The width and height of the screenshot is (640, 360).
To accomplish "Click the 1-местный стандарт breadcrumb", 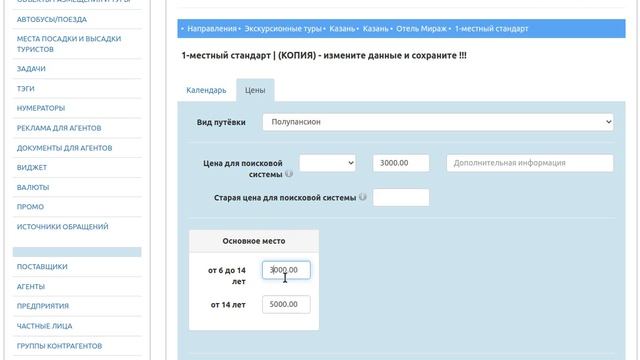I will 491,29.
